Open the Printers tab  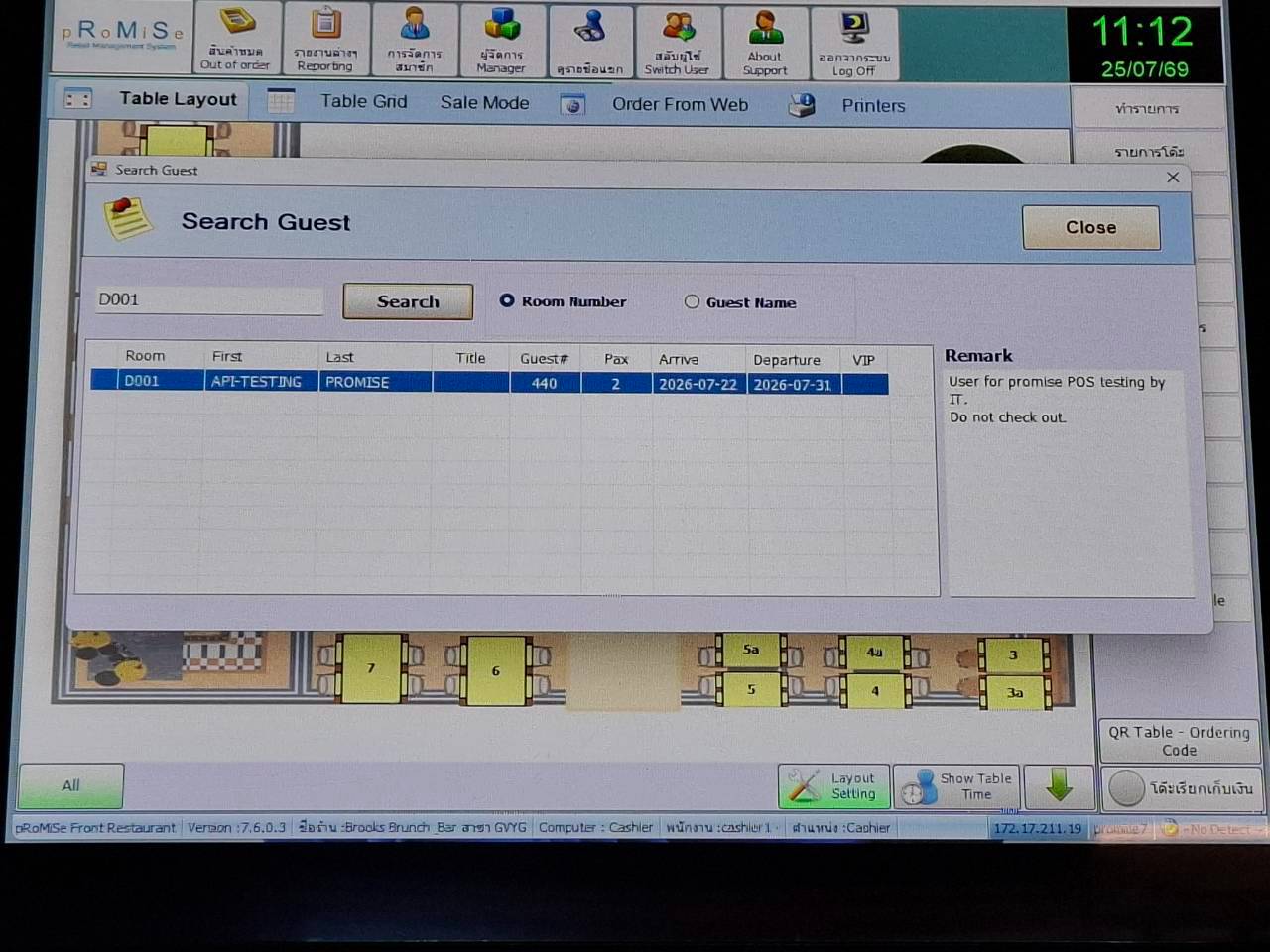pos(873,105)
